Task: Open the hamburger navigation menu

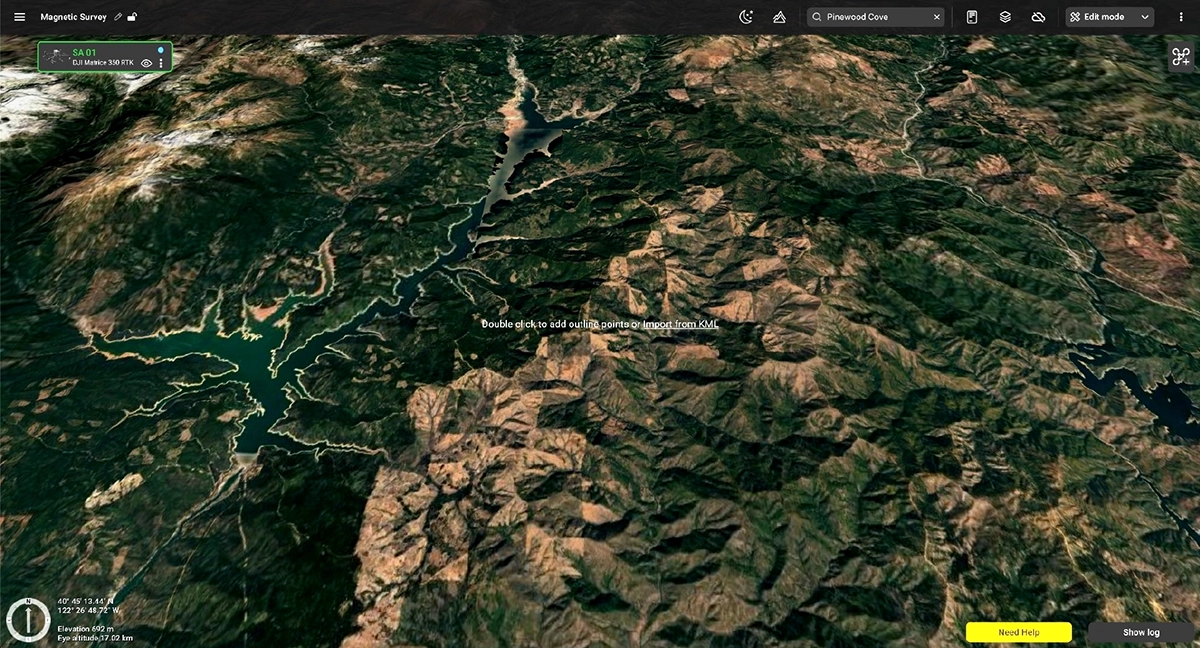Action: (x=18, y=17)
